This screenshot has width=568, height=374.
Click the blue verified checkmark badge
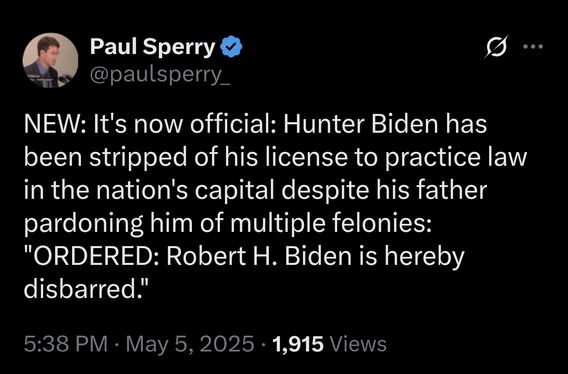click(x=231, y=47)
